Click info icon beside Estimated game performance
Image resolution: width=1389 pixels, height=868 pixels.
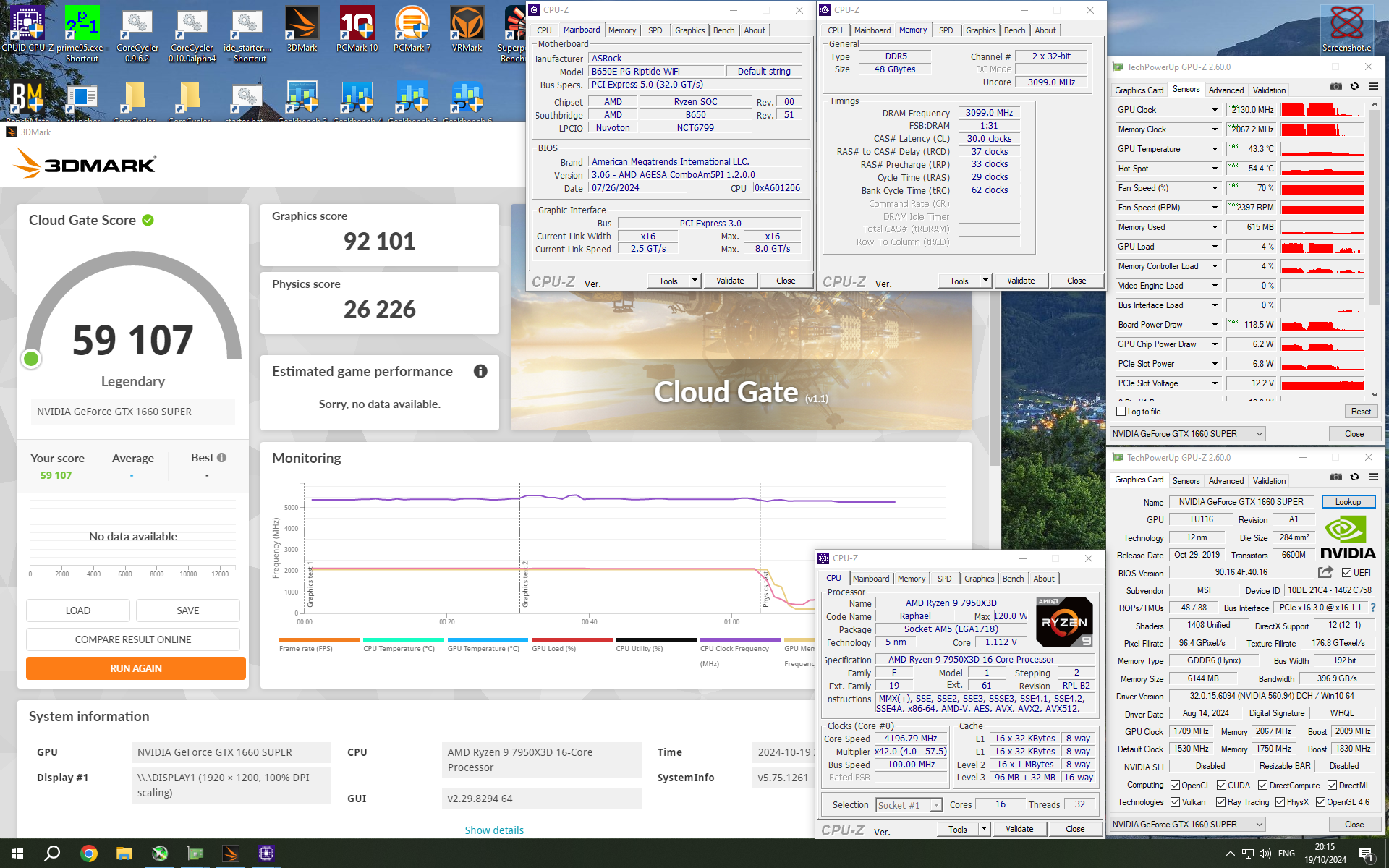(x=480, y=371)
